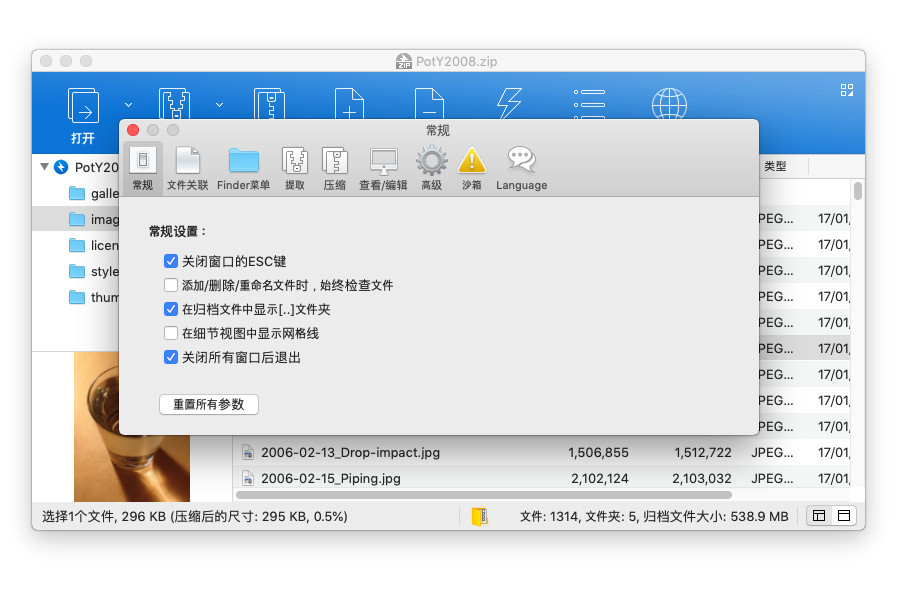Select the 压缩 compression settings pane

[x=334, y=168]
